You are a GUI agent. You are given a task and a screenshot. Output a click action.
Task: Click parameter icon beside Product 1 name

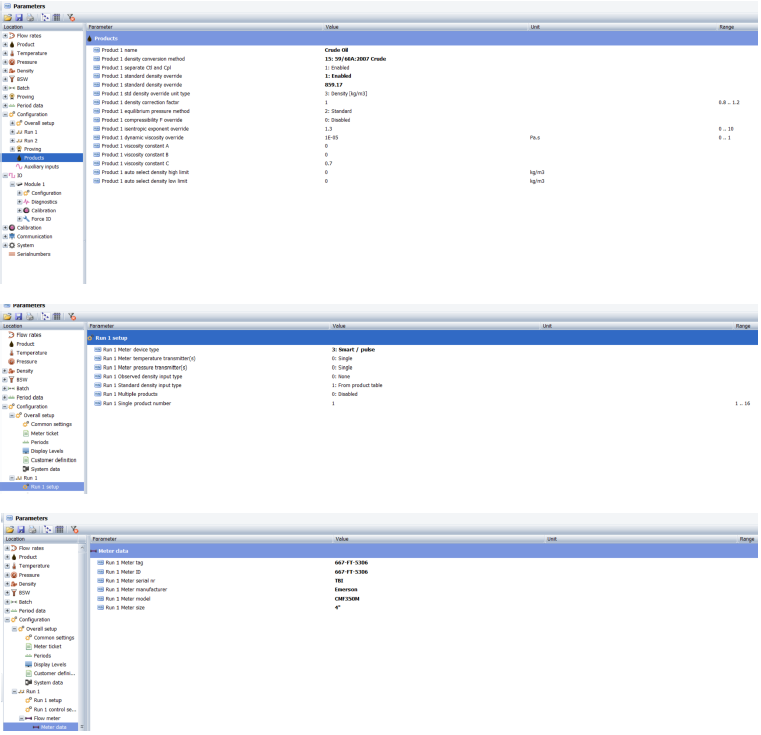[97, 50]
